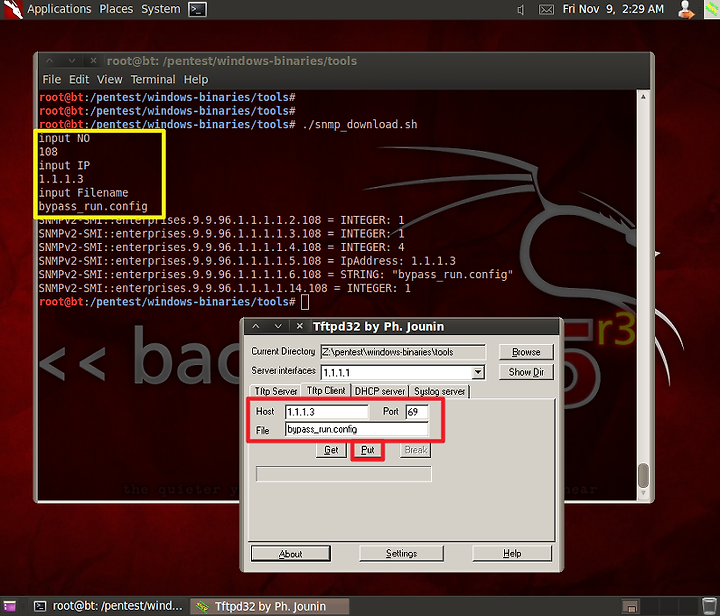Open View menu in terminal window

(x=110, y=79)
